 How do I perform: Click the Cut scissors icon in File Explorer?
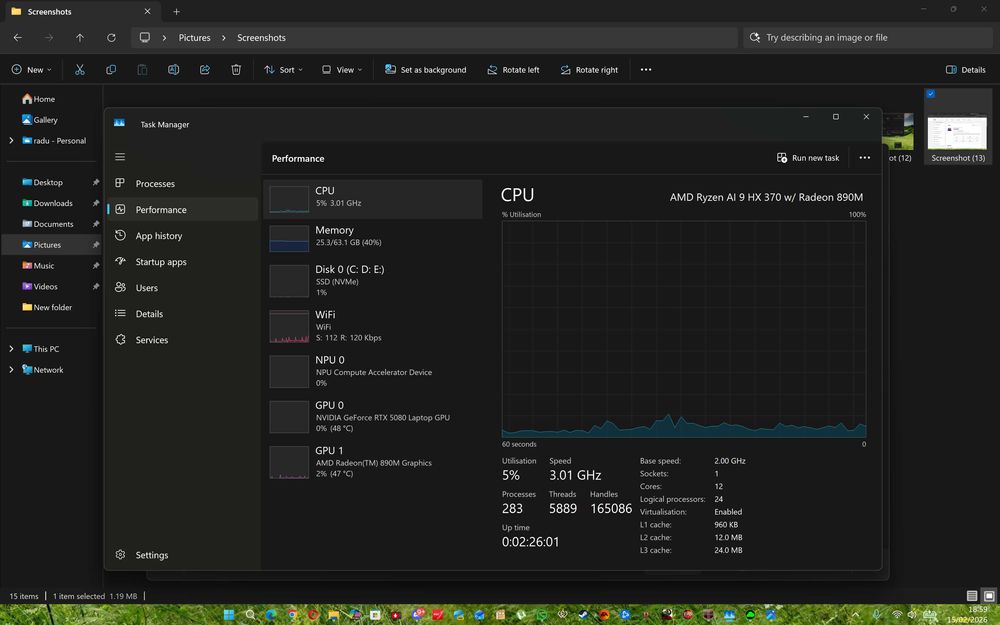[80, 70]
